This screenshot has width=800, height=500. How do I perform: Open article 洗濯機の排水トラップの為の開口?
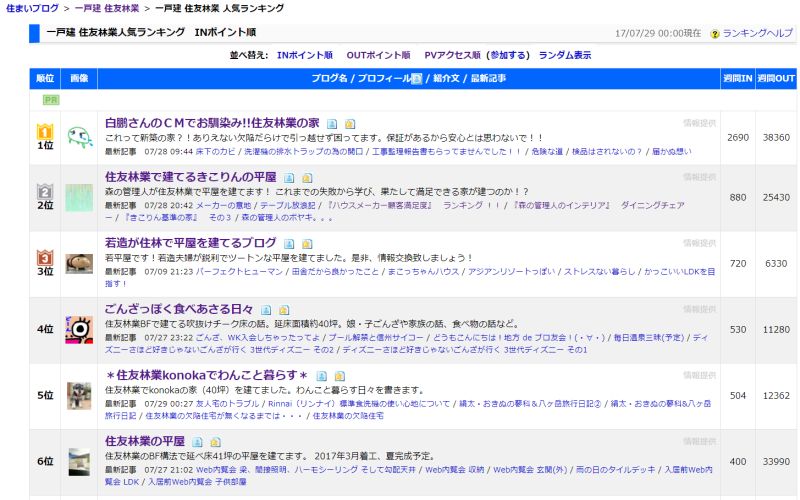pos(303,152)
